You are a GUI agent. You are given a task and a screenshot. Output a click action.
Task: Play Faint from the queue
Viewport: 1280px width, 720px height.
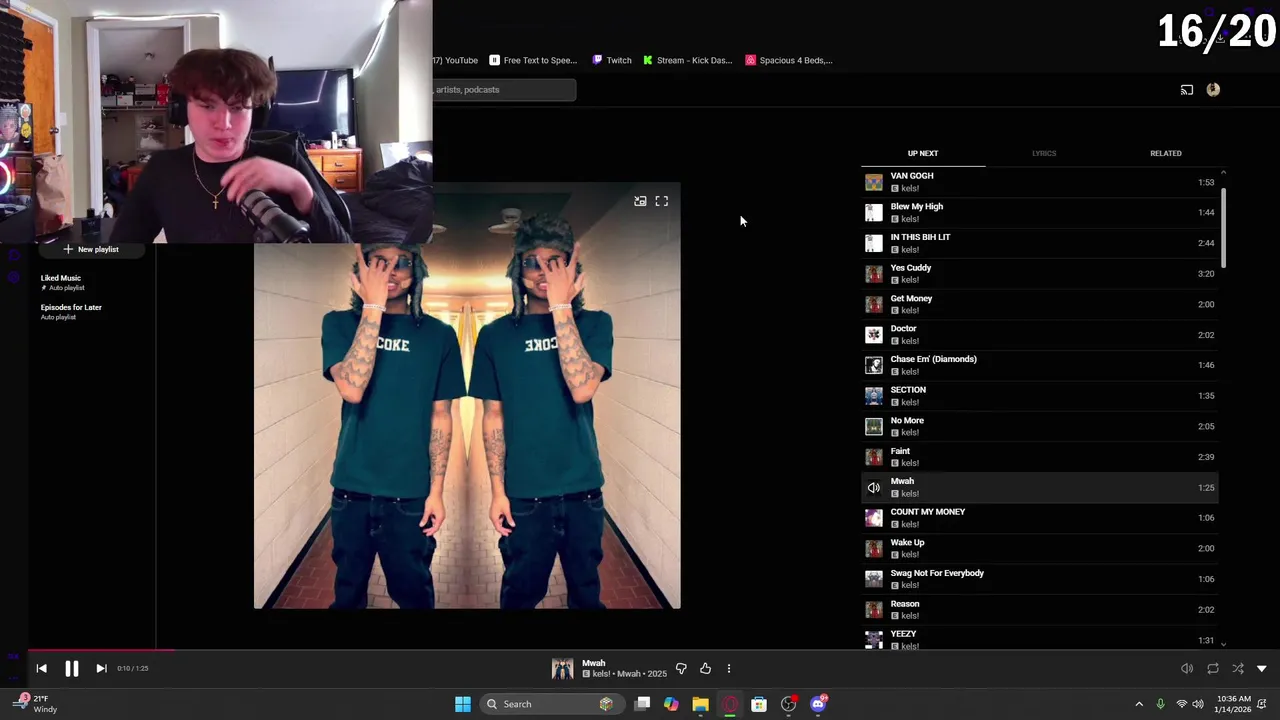1040,456
